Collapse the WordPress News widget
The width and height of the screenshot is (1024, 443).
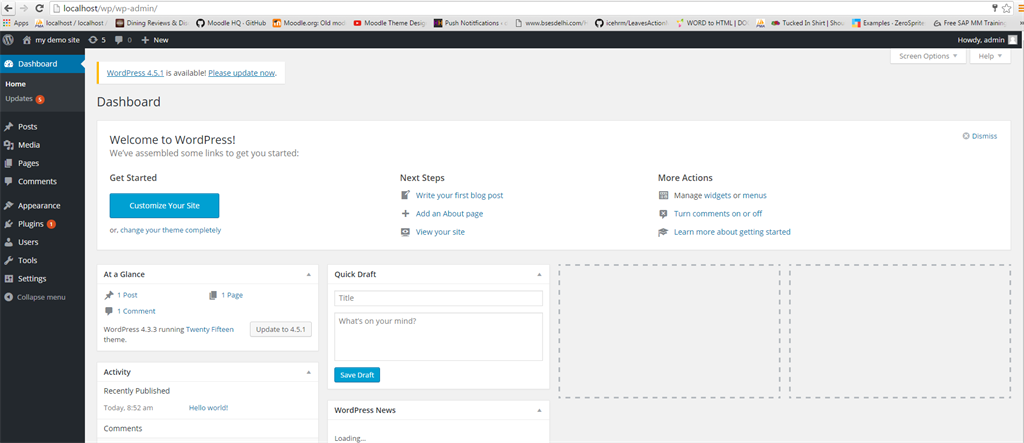(539, 410)
